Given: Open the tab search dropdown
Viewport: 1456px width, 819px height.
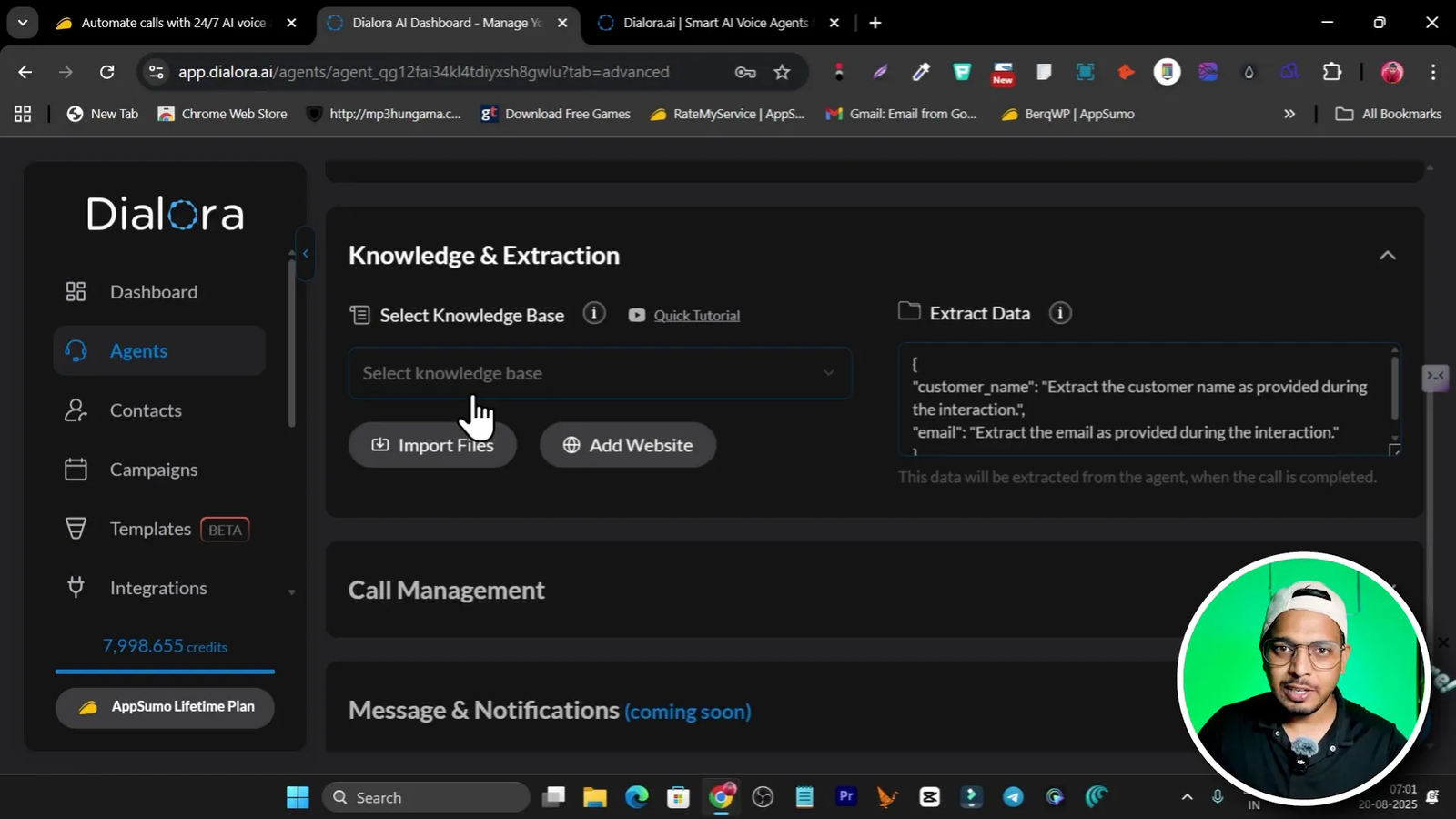Looking at the screenshot, I should click(x=23, y=23).
